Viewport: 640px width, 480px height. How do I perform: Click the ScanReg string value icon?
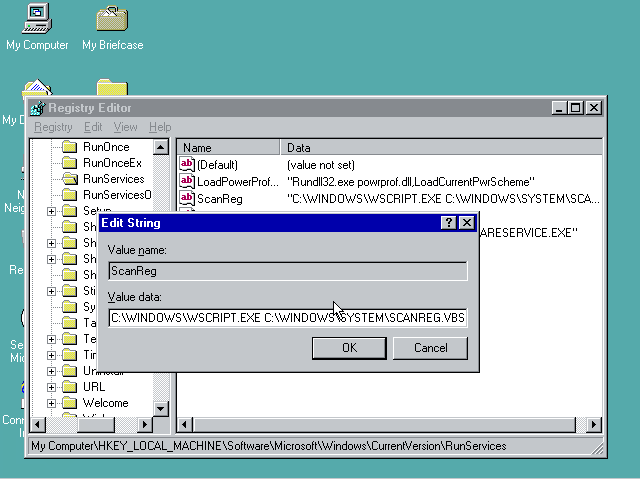point(187,198)
